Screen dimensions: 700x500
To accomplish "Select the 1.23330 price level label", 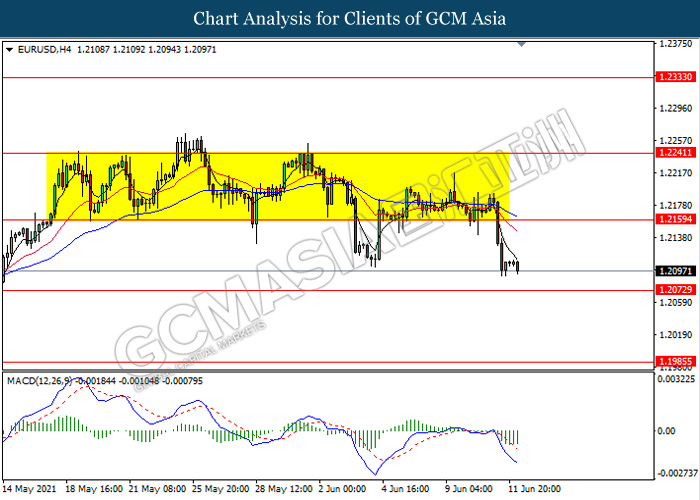I will point(675,77).
